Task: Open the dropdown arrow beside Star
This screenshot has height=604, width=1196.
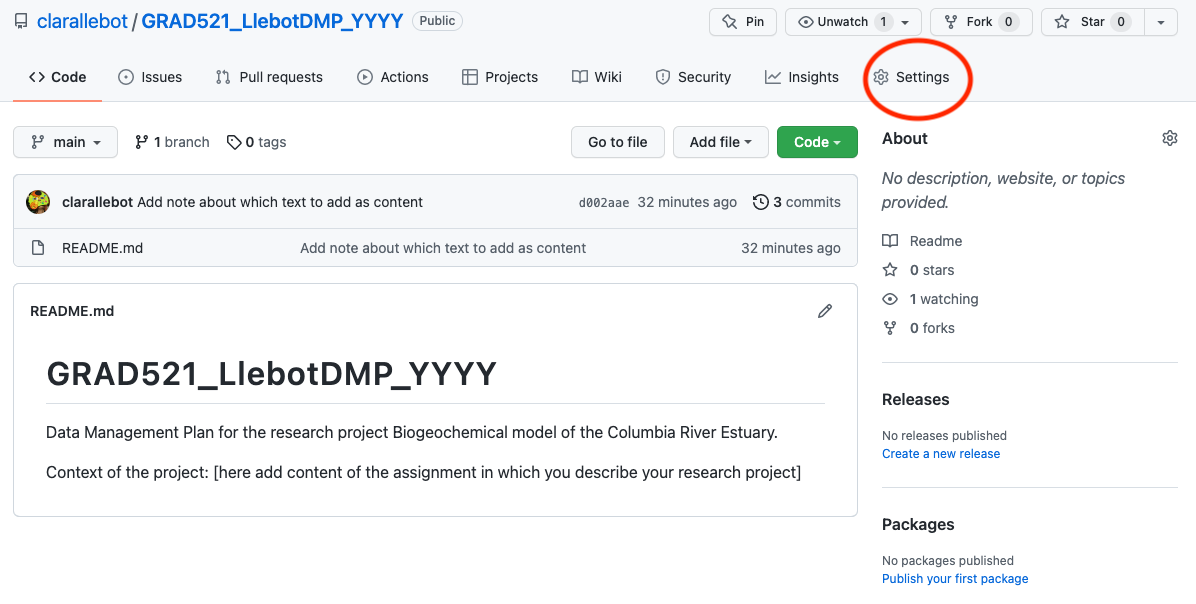Action: 1160,22
